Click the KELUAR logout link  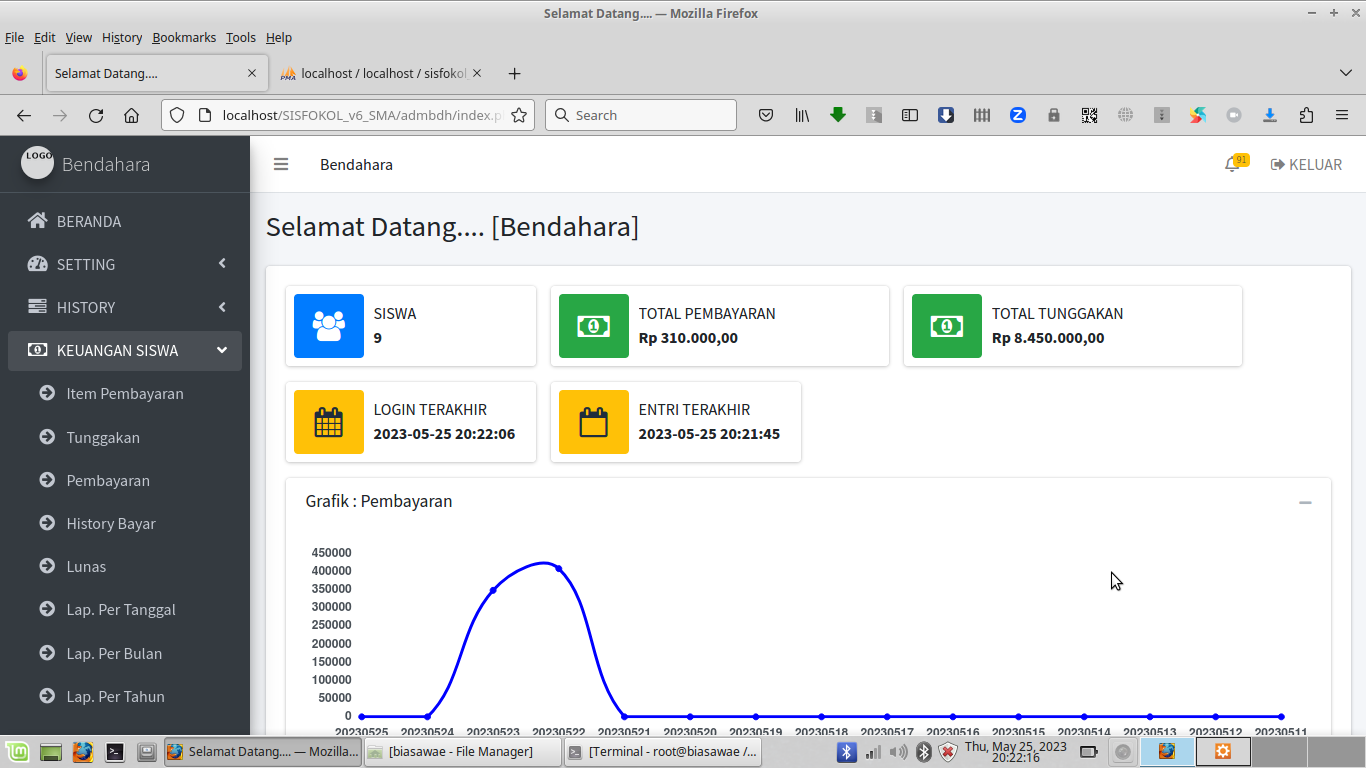1306,164
